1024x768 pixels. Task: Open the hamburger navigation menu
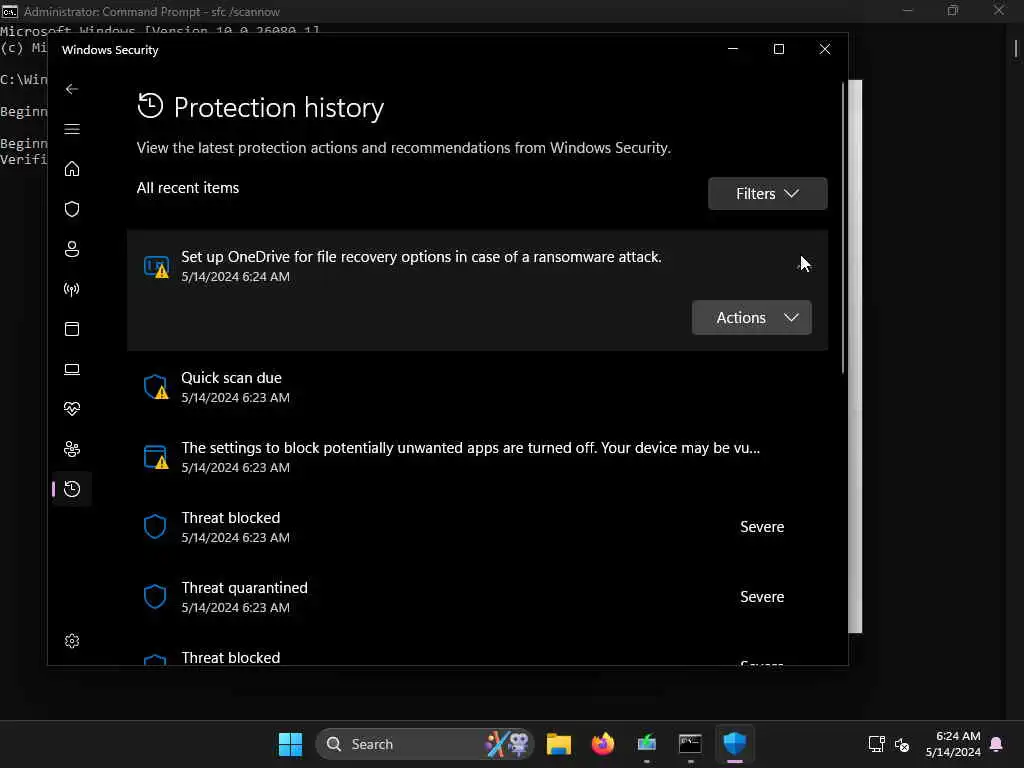tap(72, 129)
